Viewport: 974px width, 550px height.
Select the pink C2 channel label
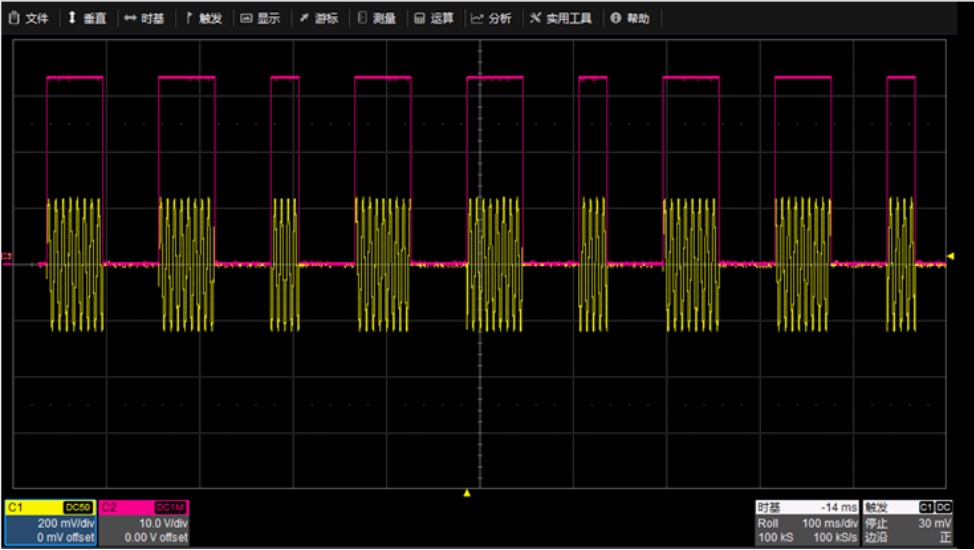click(110, 508)
